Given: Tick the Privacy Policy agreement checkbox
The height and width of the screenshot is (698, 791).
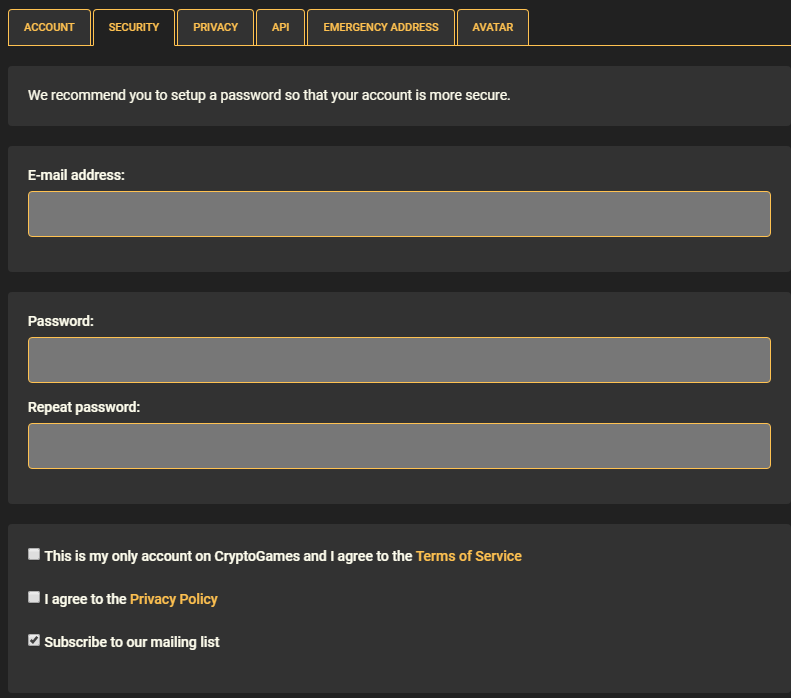Looking at the screenshot, I should (34, 597).
